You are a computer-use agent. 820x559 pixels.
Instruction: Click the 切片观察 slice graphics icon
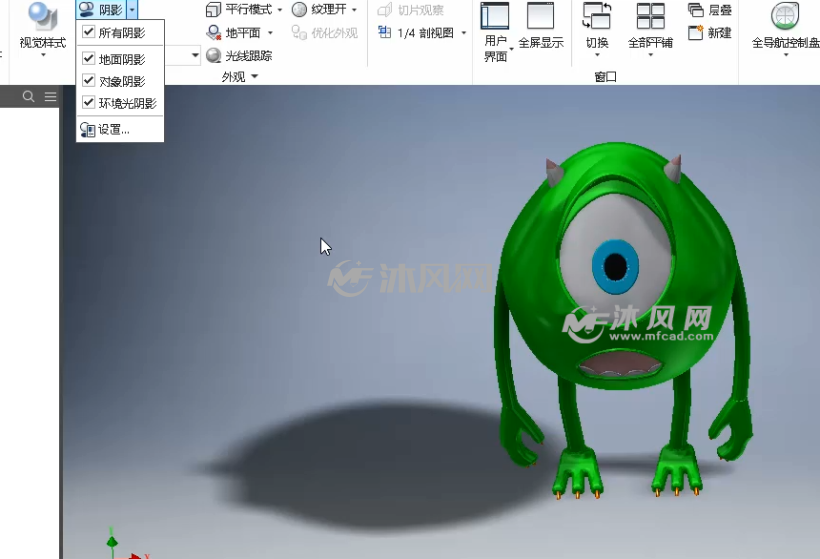click(x=385, y=10)
